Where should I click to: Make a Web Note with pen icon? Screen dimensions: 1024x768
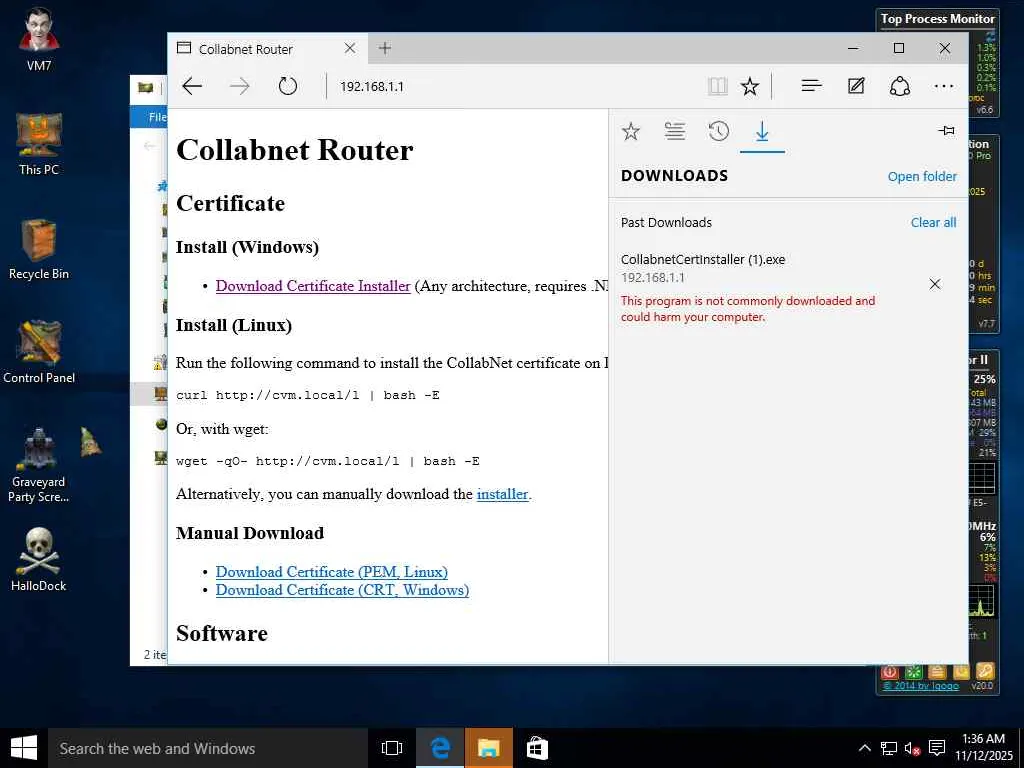(856, 86)
